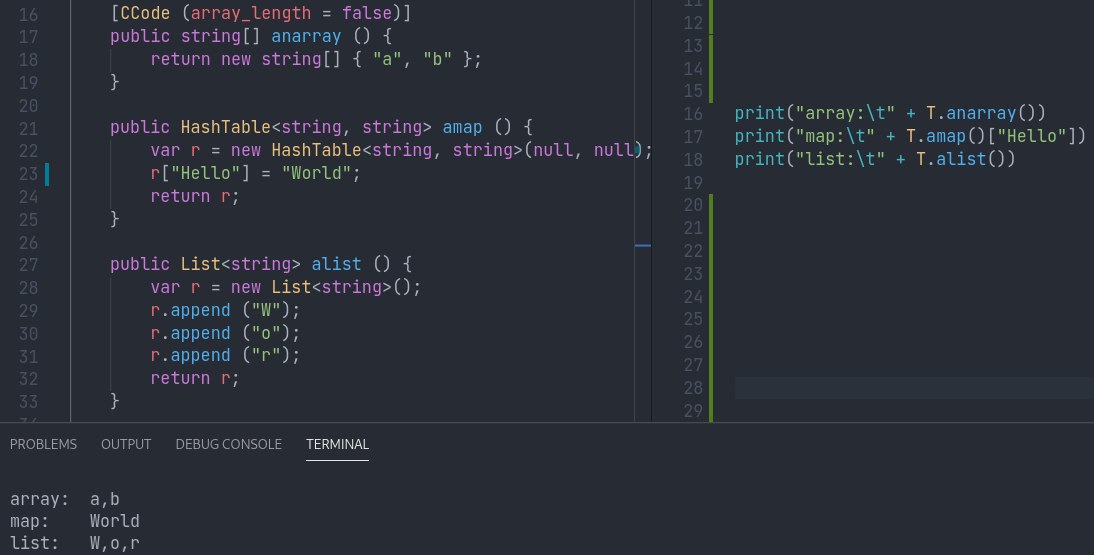This screenshot has height=555, width=1094.
Task: Click 'alist' method name on line 27
Action: pos(336,264)
